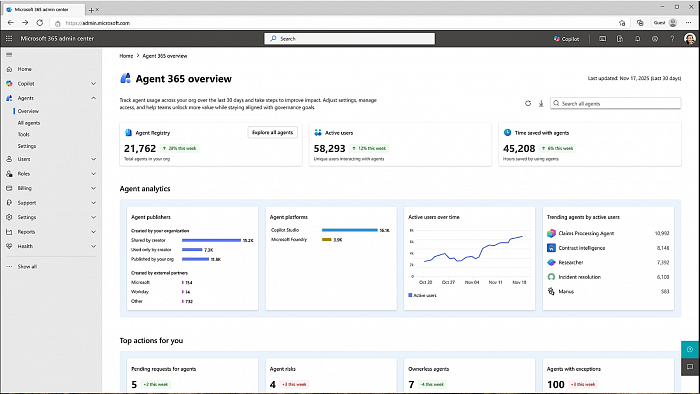The height and width of the screenshot is (394, 700).
Task: Select Overview under Agents
Action: pyautogui.click(x=28, y=111)
